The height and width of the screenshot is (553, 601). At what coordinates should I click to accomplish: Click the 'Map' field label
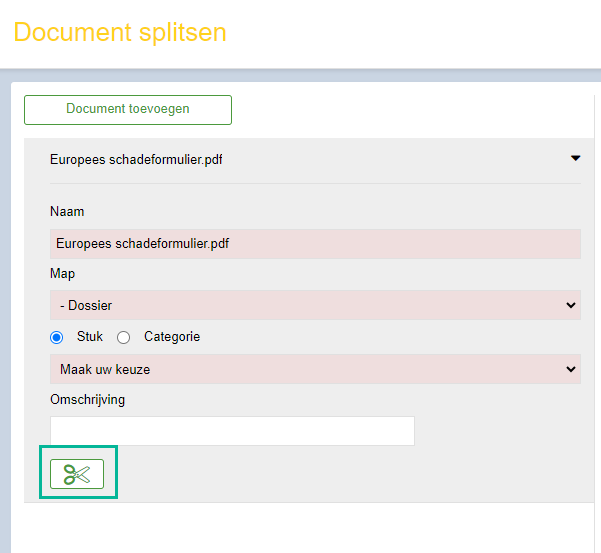pos(62,274)
